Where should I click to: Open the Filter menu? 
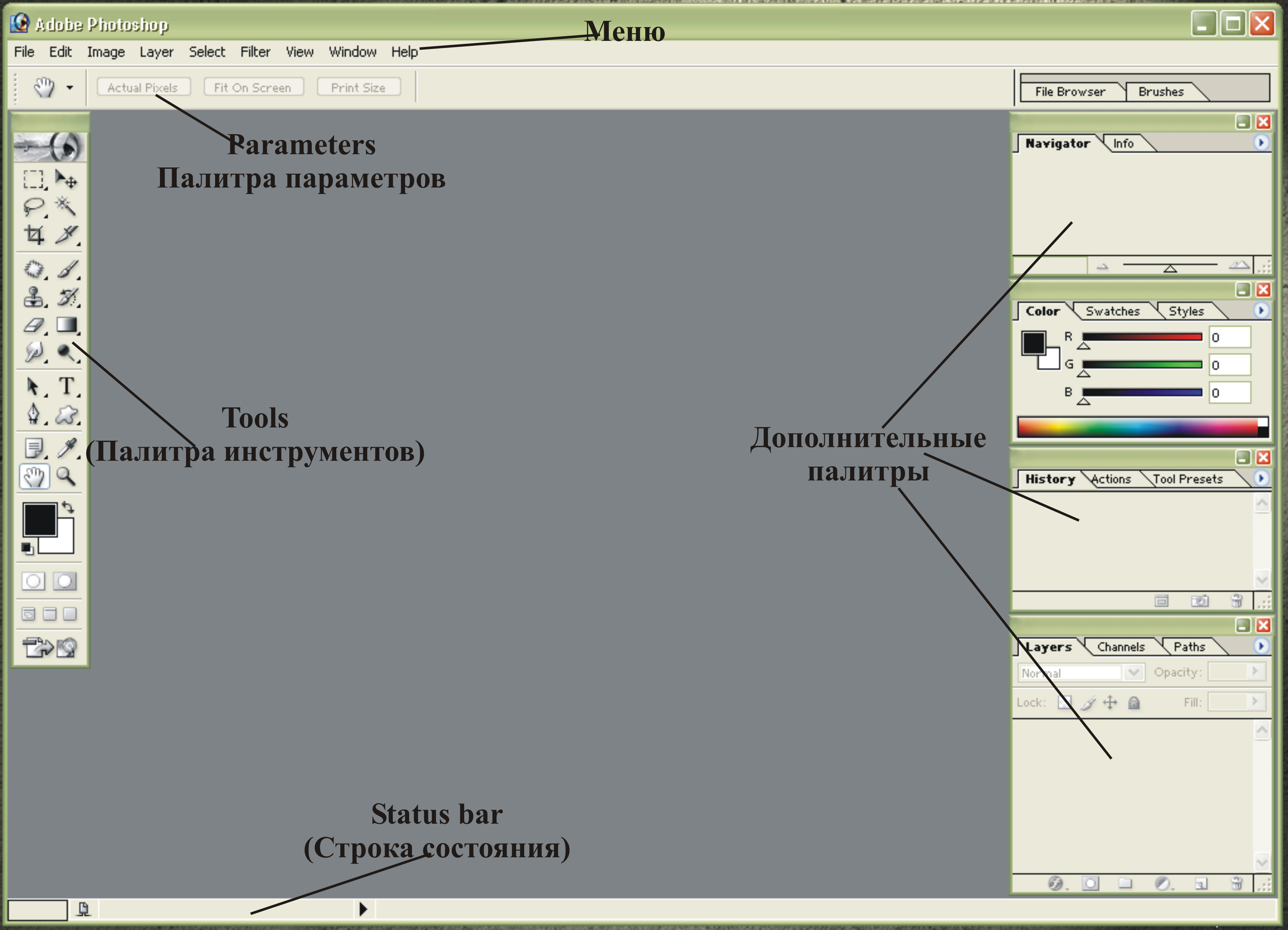[255, 52]
